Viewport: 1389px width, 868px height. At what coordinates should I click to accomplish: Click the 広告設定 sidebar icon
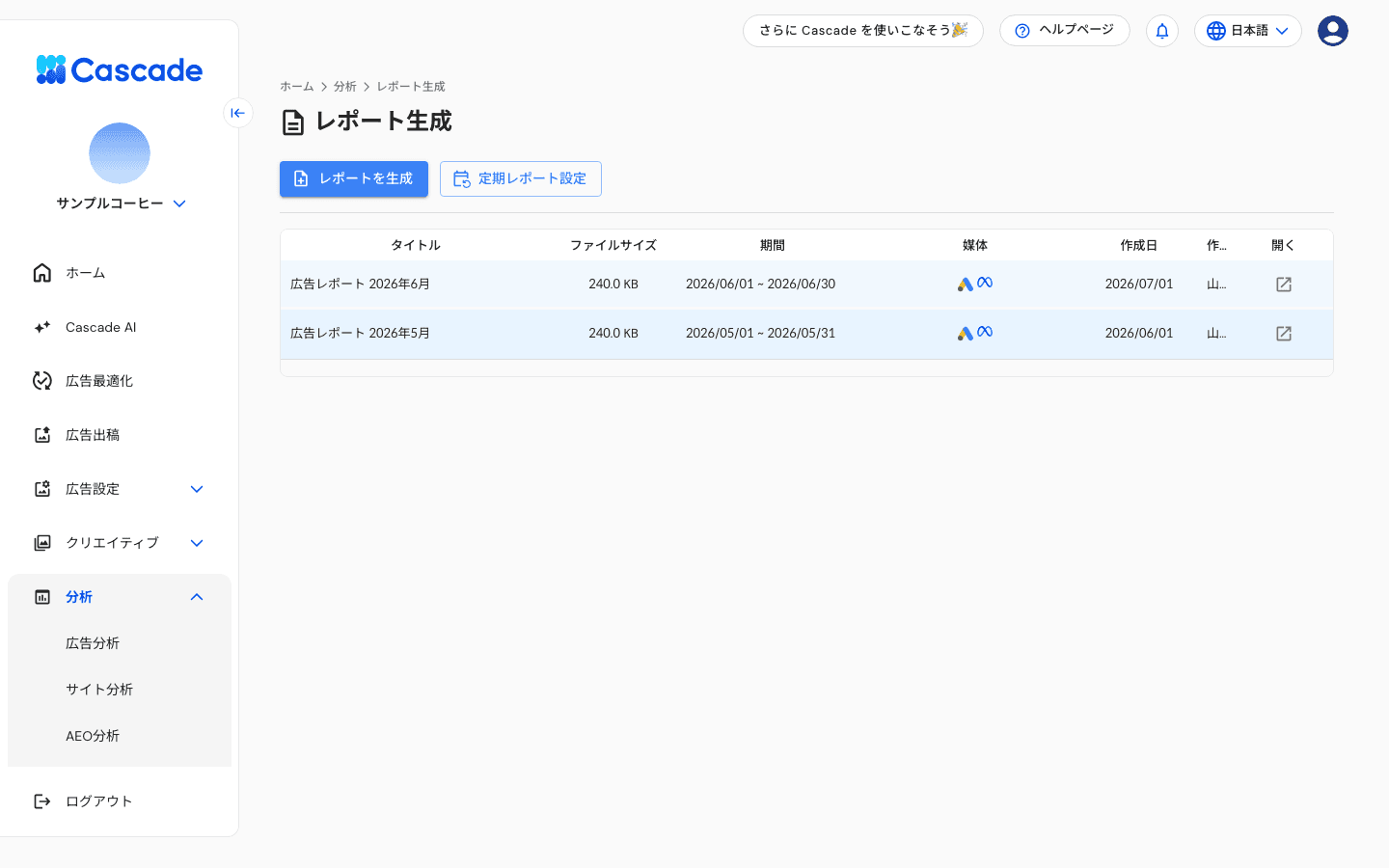(x=42, y=489)
